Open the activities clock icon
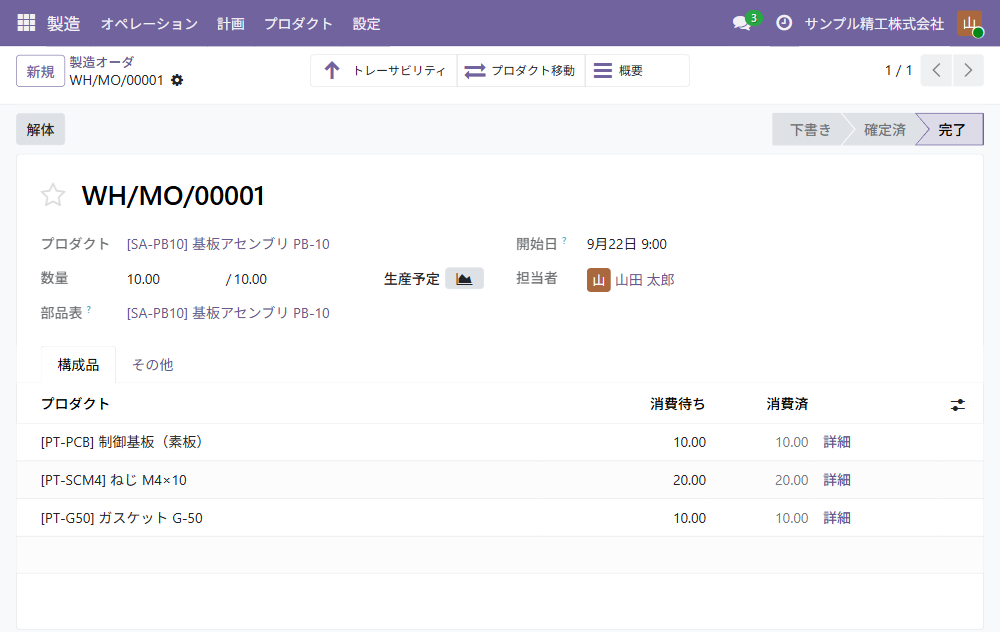 [784, 23]
